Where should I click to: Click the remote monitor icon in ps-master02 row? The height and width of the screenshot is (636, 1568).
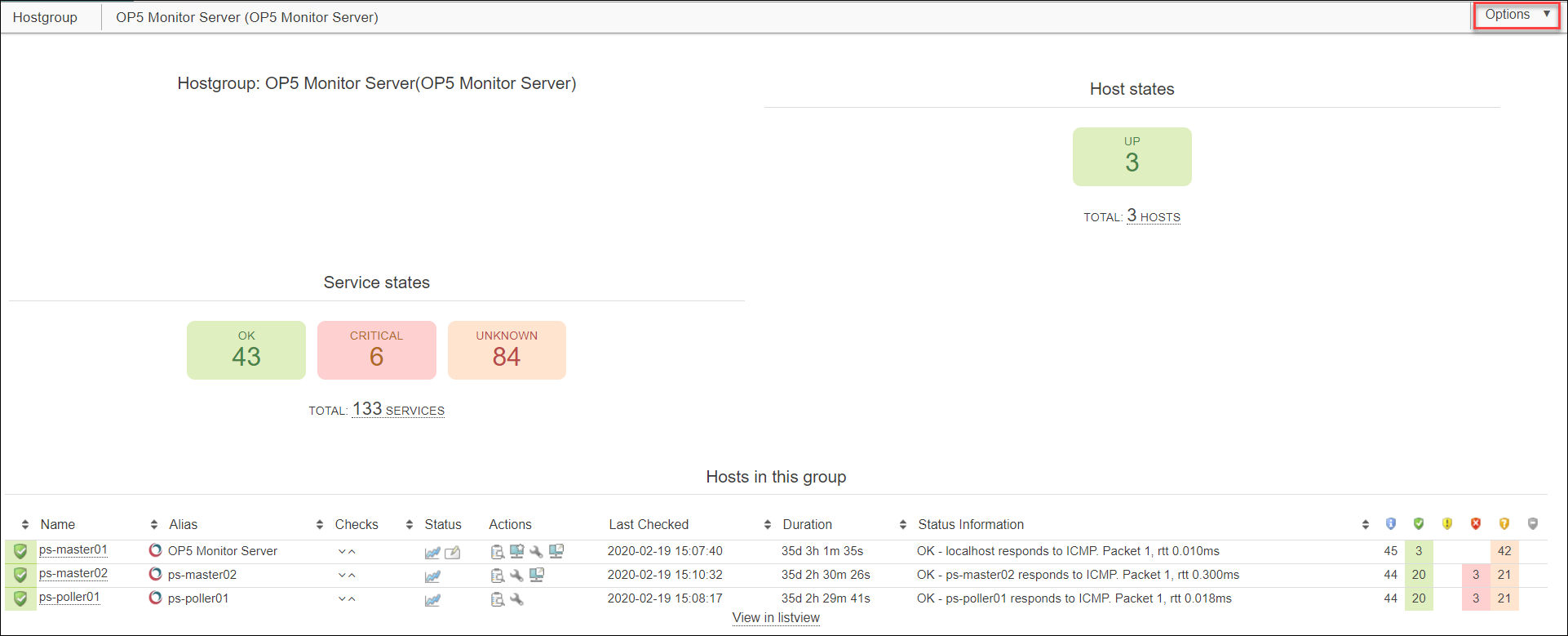pos(537,576)
